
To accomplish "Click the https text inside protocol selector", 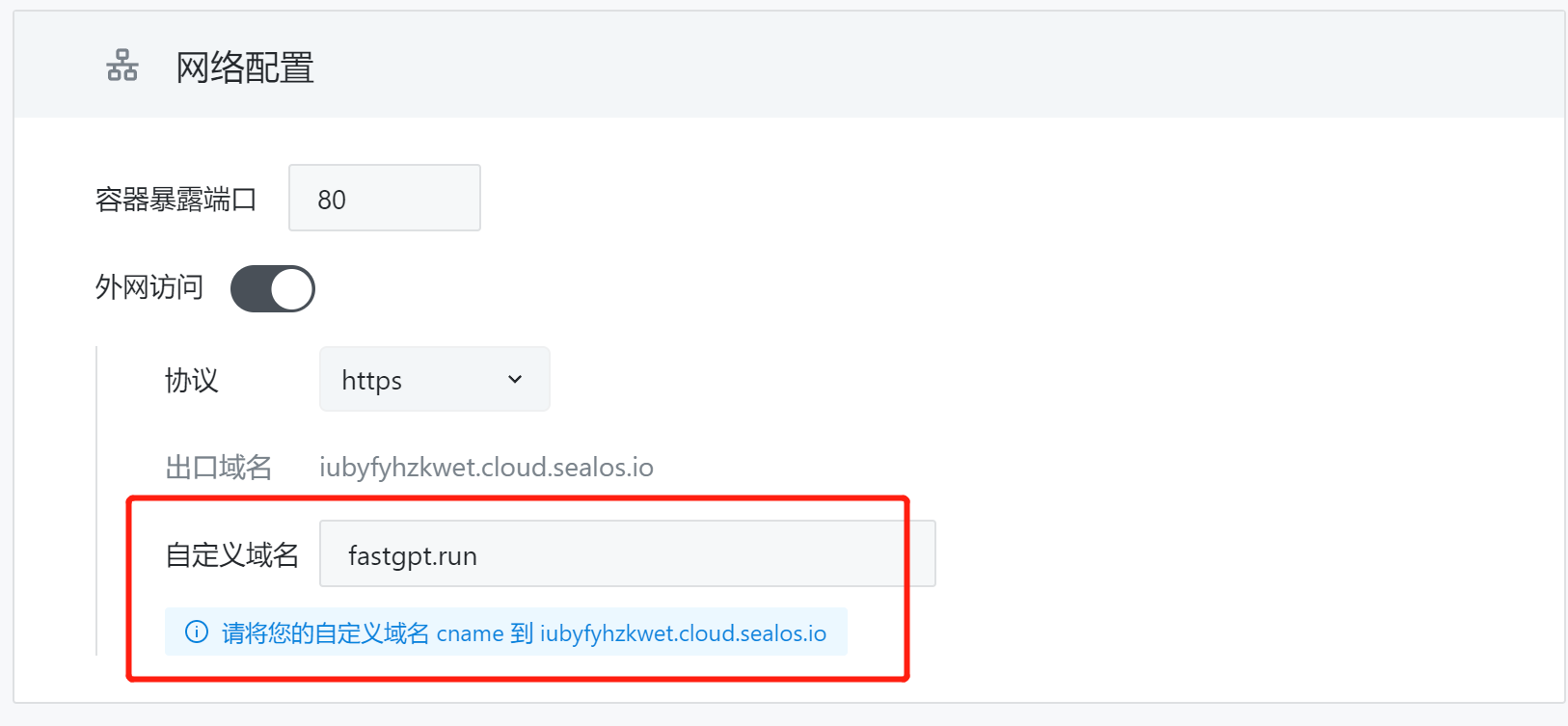I will tap(371, 381).
